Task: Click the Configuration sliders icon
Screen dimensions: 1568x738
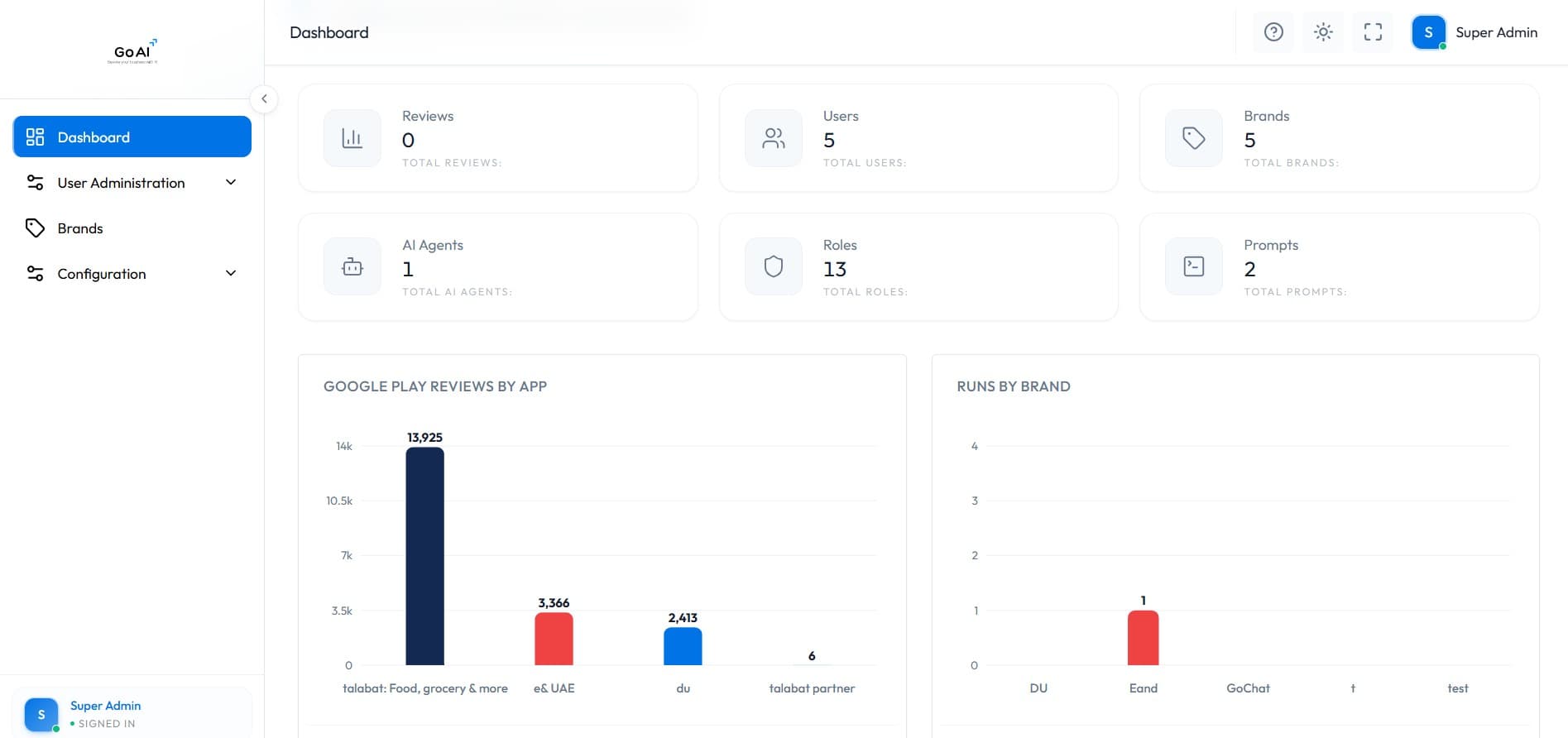Action: pos(35,274)
